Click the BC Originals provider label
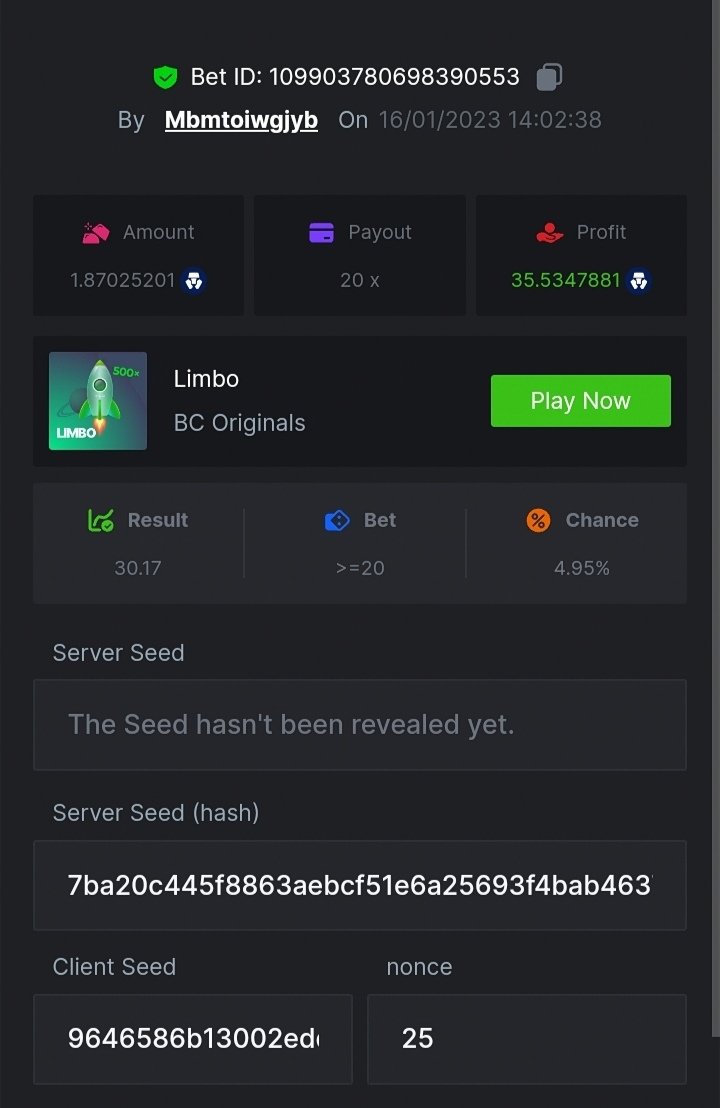The width and height of the screenshot is (720, 1108). click(x=239, y=423)
